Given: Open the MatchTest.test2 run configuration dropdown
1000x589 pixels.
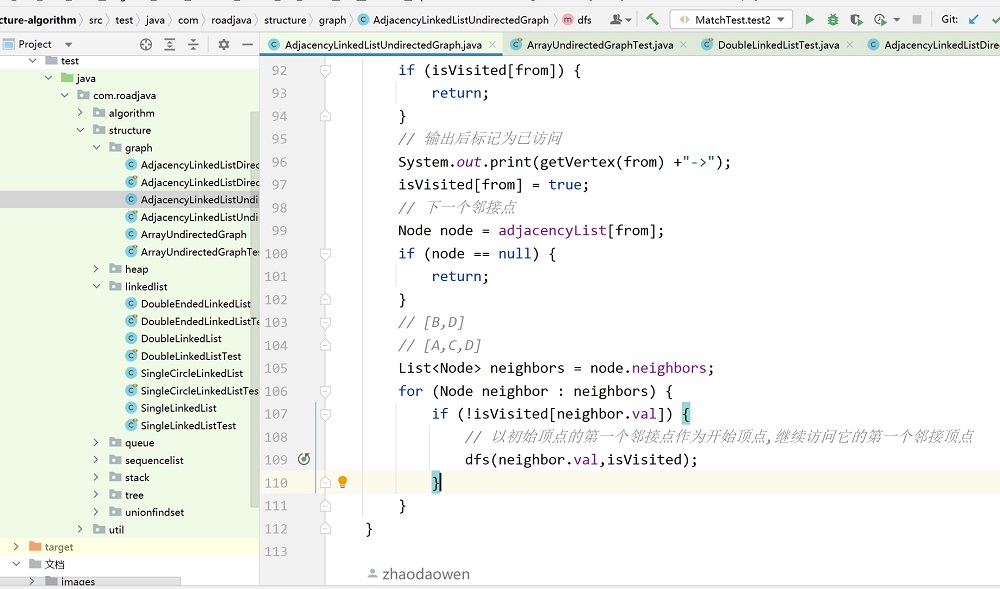Looking at the screenshot, I should point(731,20).
